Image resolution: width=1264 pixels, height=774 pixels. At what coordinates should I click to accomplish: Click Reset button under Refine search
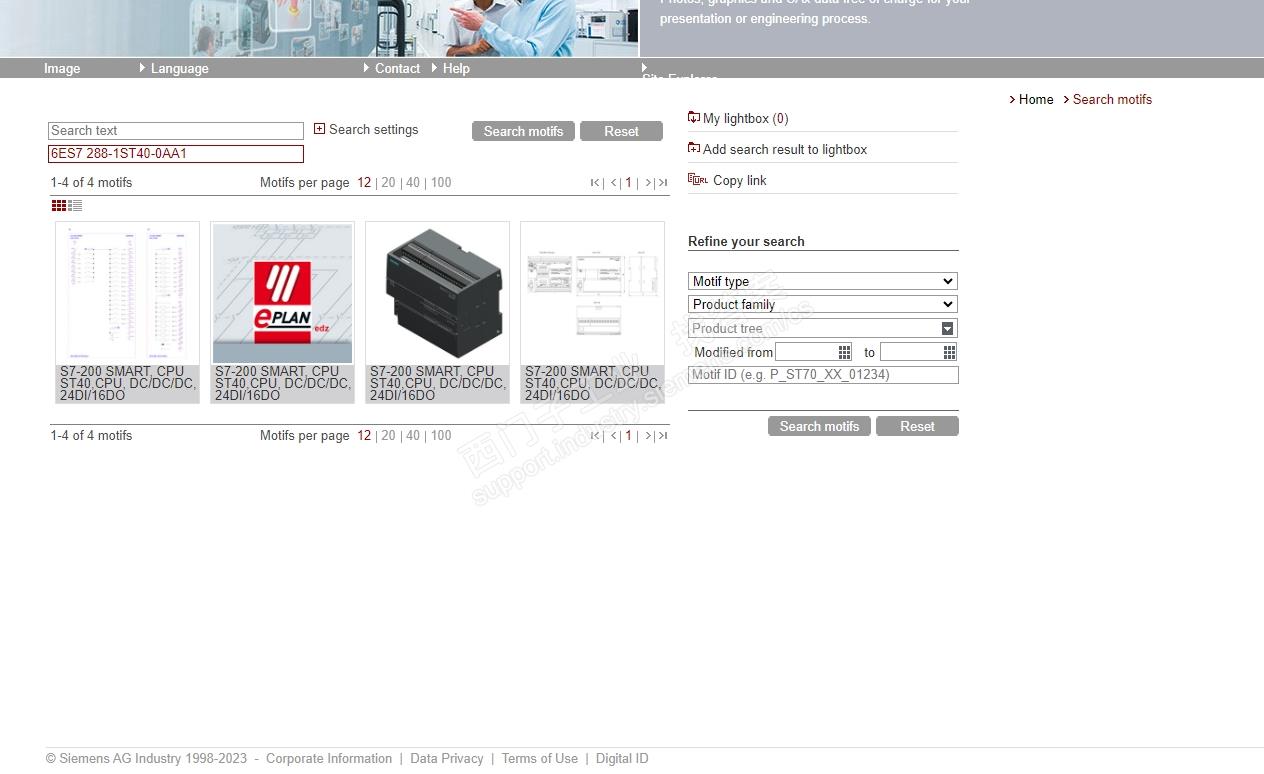click(917, 426)
